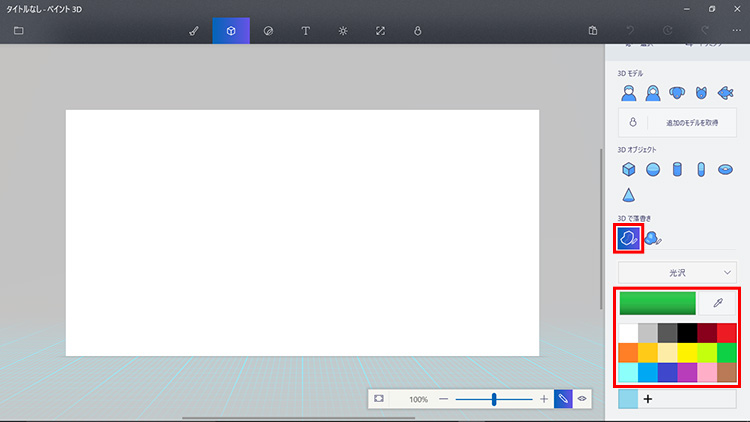Image resolution: width=750 pixels, height=422 pixels.
Task: Add a custom color with plus button
Action: click(648, 399)
